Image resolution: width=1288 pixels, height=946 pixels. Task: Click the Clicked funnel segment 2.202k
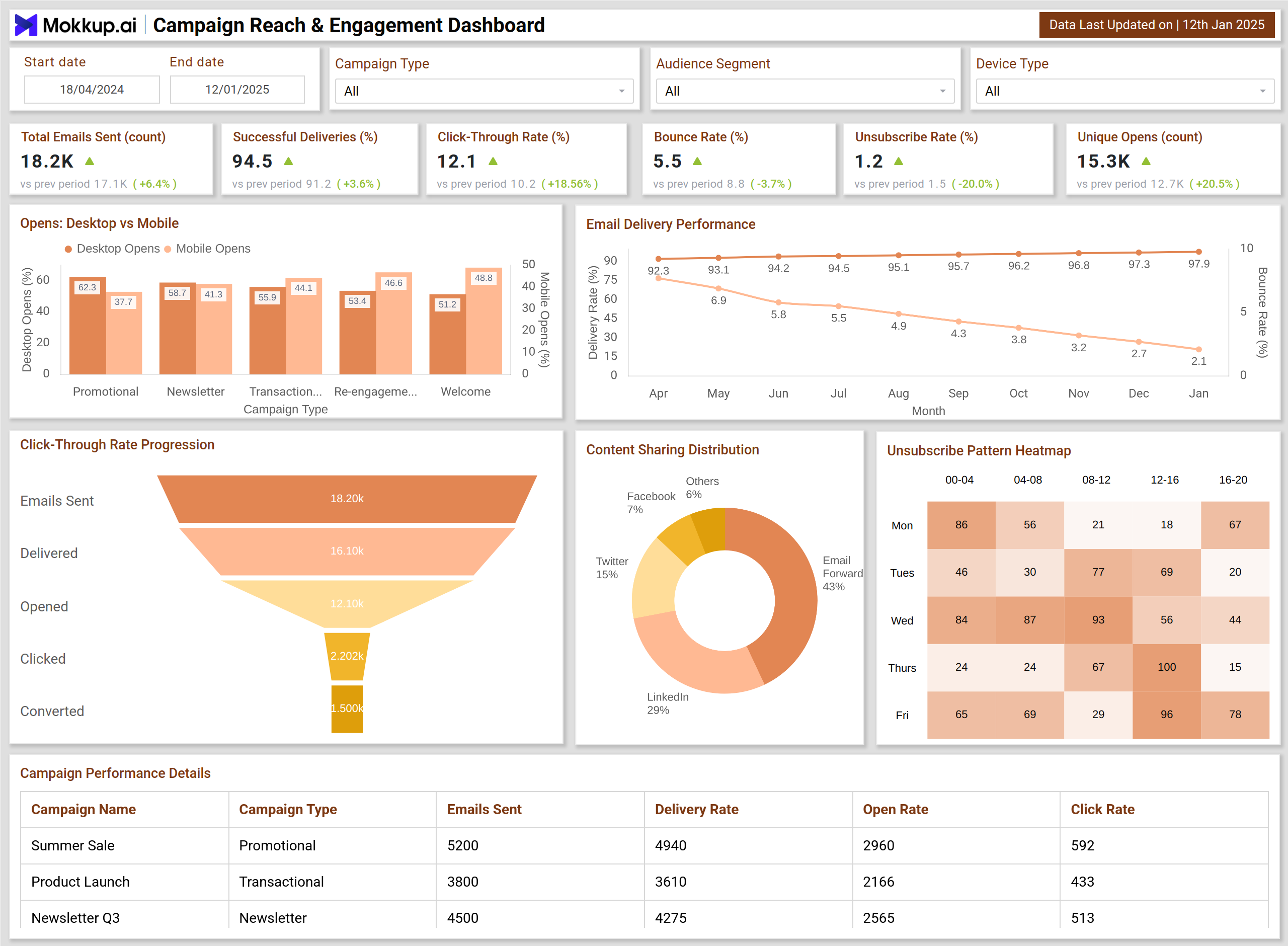[x=347, y=656]
